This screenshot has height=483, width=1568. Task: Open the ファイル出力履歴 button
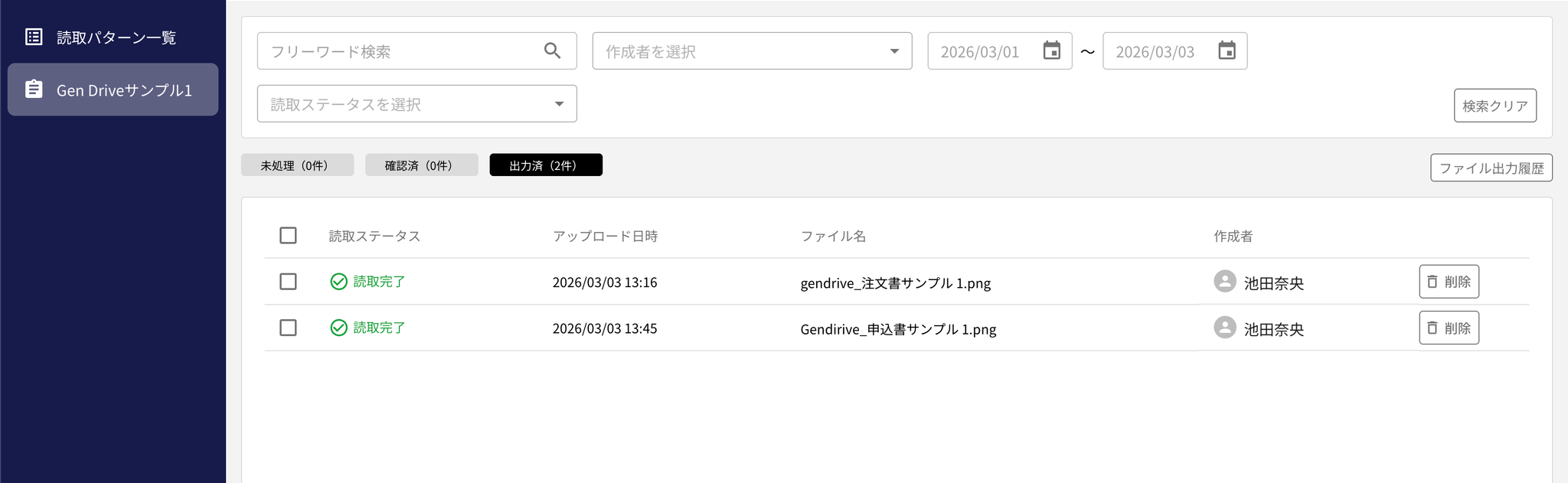tap(1491, 168)
